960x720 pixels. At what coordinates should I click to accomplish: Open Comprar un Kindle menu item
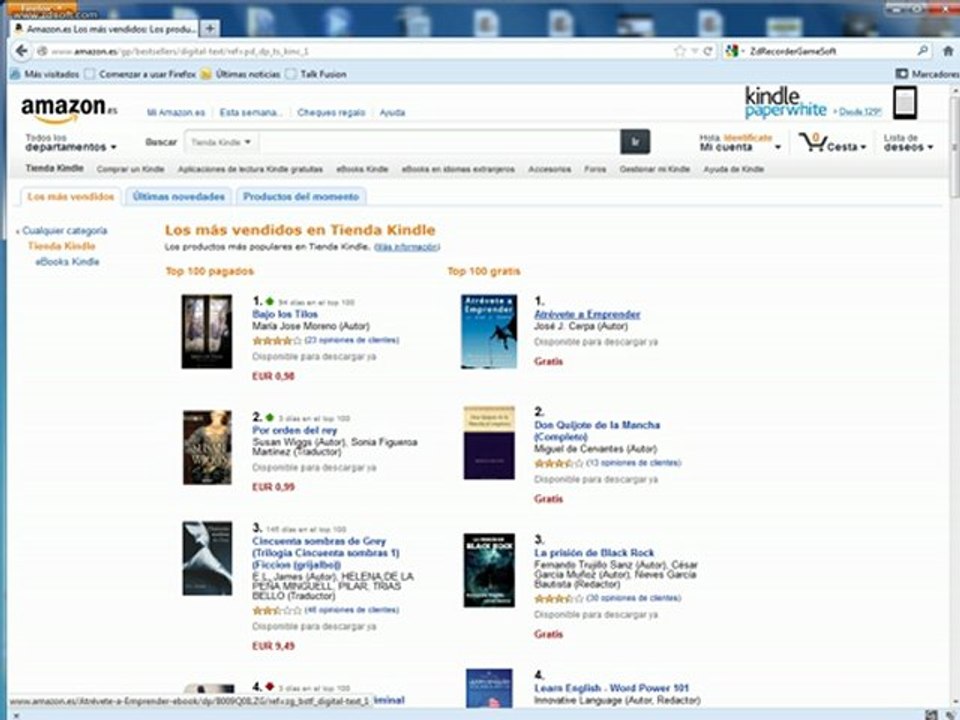130,169
